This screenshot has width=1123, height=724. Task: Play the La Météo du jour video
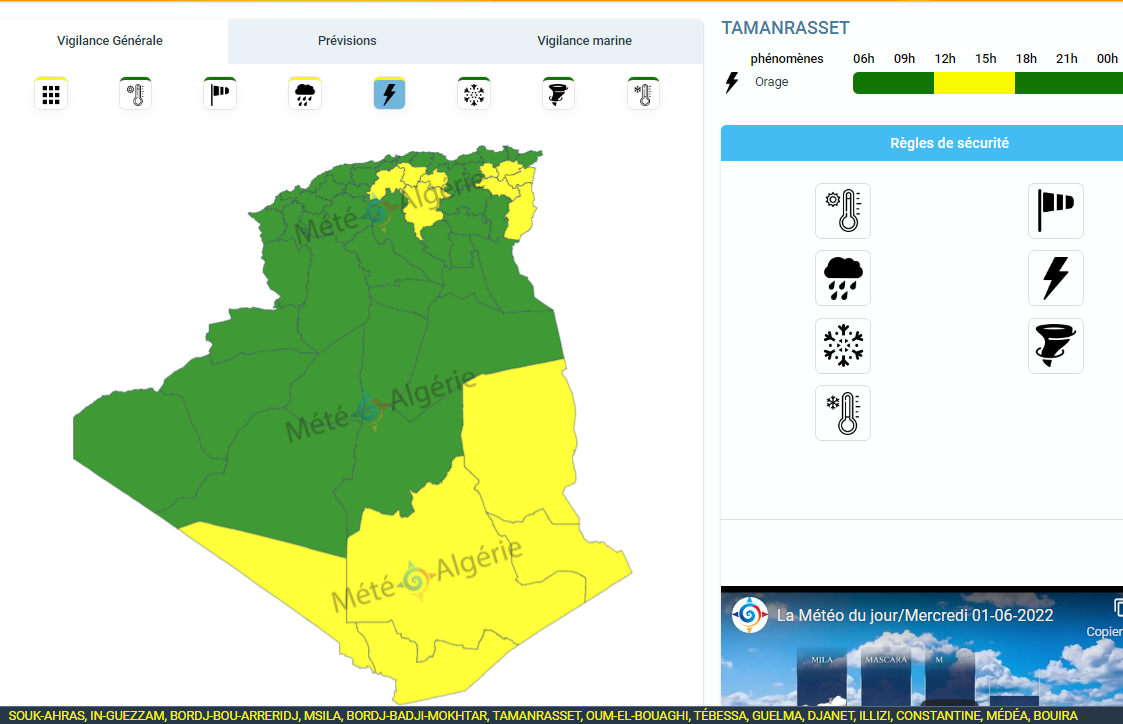(x=921, y=660)
